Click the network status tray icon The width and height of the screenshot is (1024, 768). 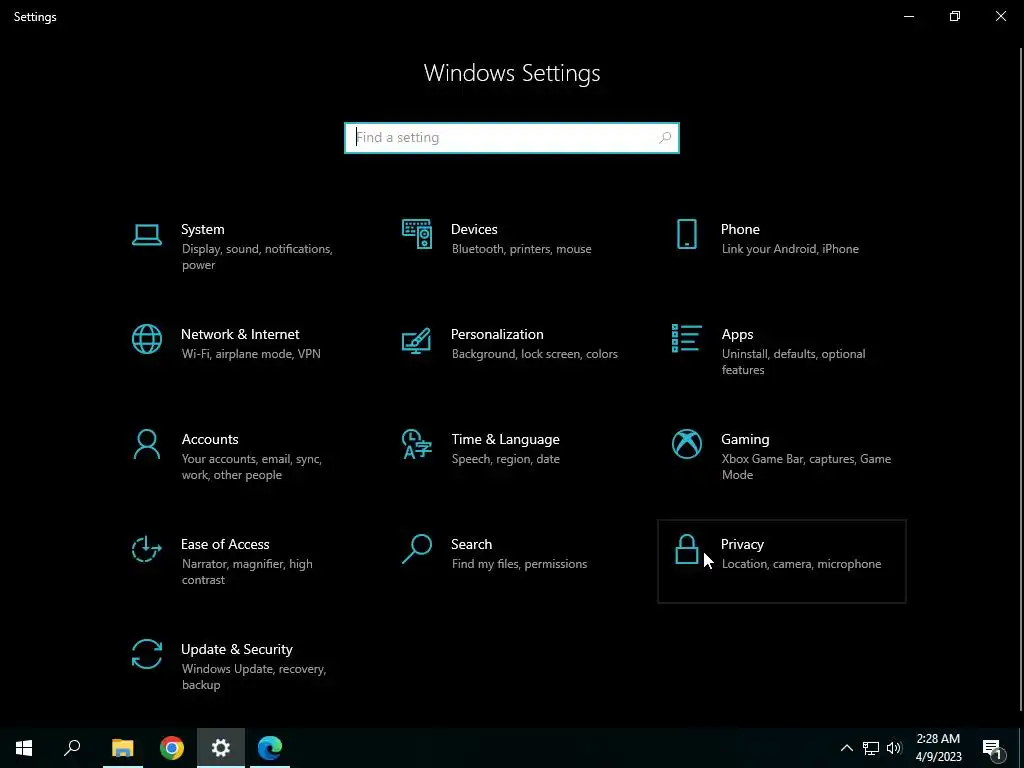pyautogui.click(x=871, y=748)
